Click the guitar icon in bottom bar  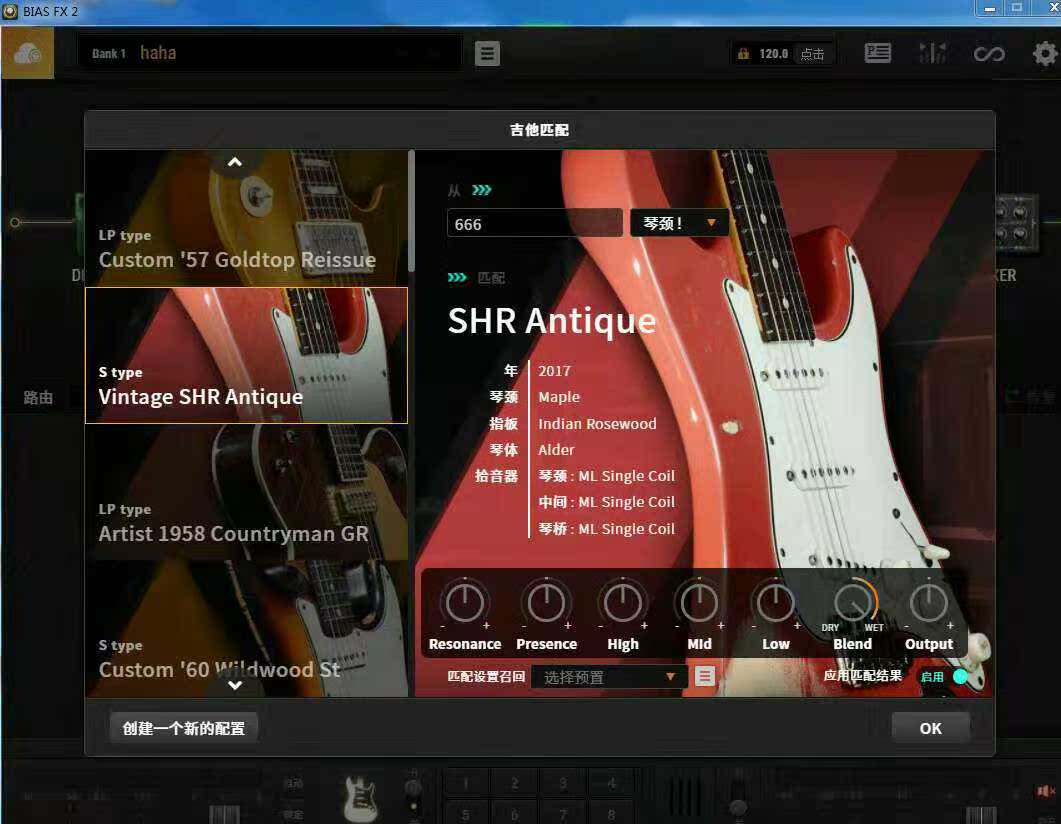(360, 798)
